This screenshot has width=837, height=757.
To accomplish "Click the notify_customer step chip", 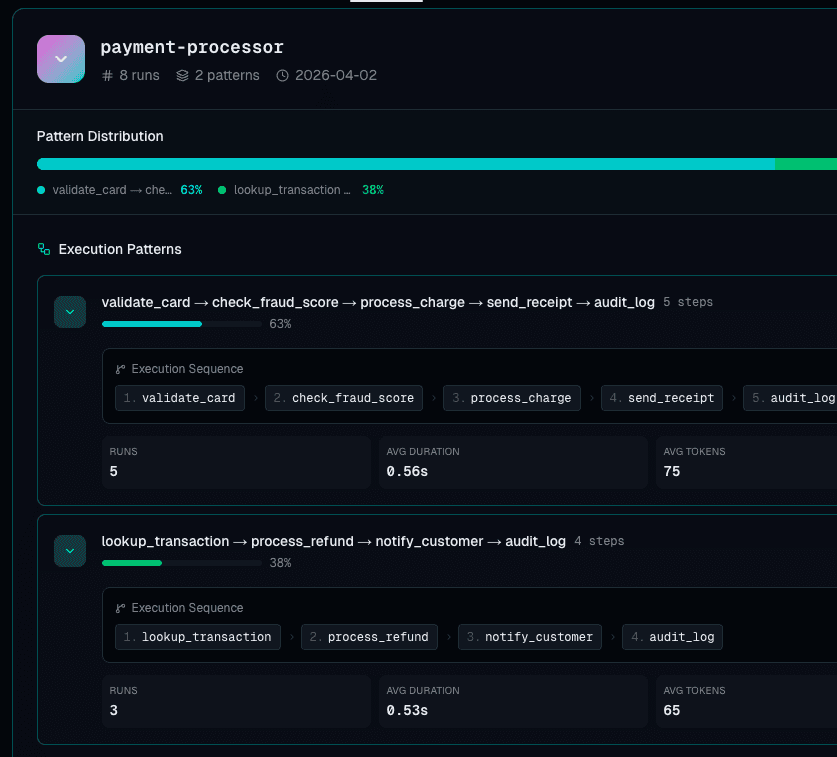I will click(529, 637).
